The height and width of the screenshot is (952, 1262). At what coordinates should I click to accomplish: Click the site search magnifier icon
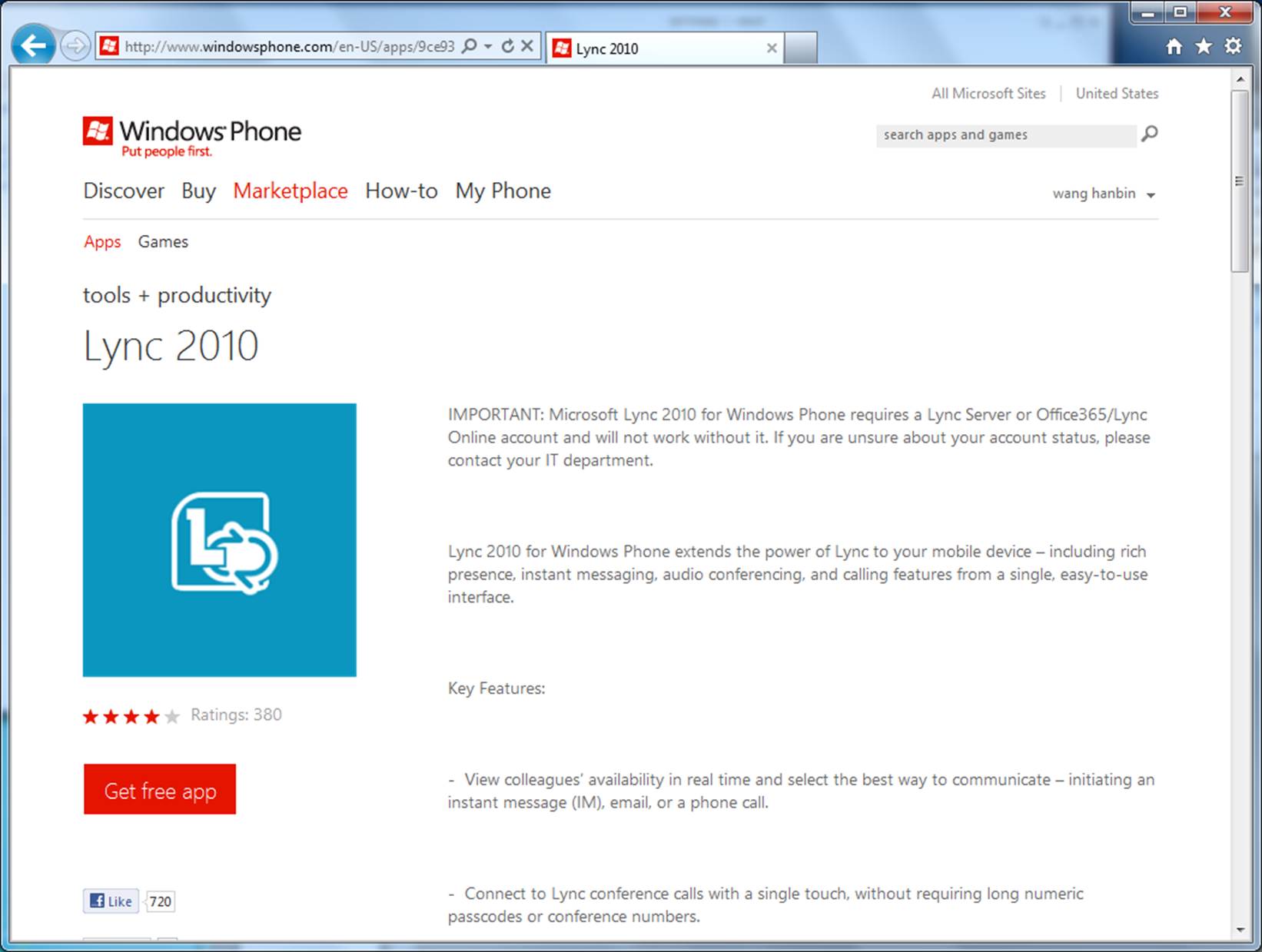1150,134
